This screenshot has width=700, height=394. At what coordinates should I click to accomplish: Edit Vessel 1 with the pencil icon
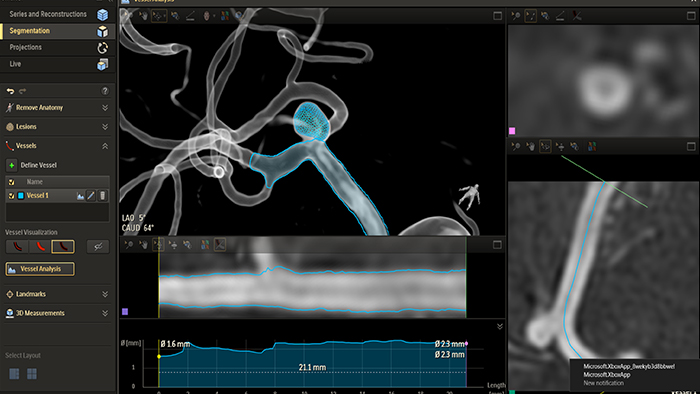pos(91,196)
